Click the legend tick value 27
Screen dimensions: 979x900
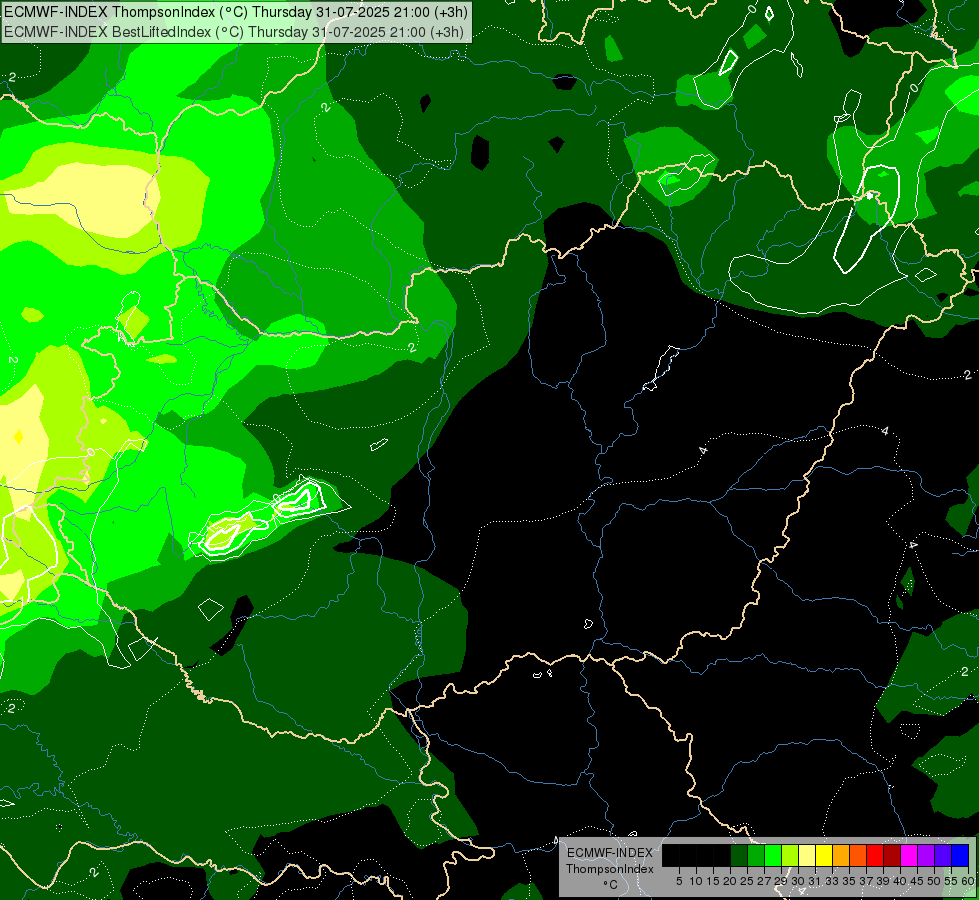click(x=764, y=881)
